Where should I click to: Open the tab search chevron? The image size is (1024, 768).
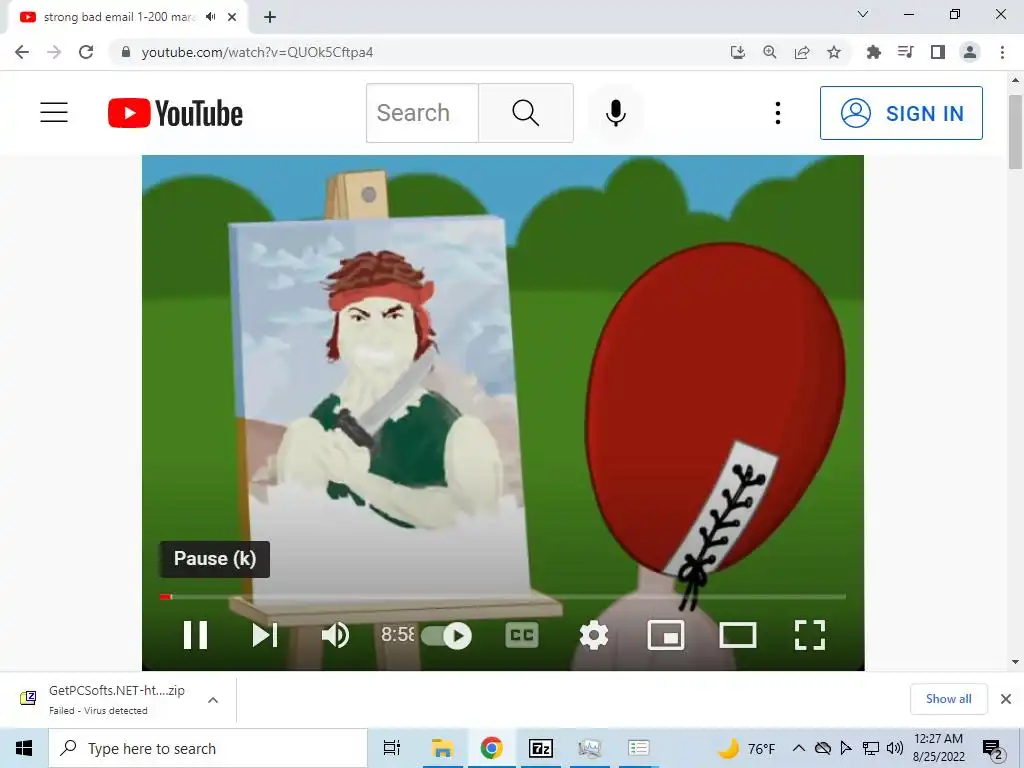coord(863,14)
